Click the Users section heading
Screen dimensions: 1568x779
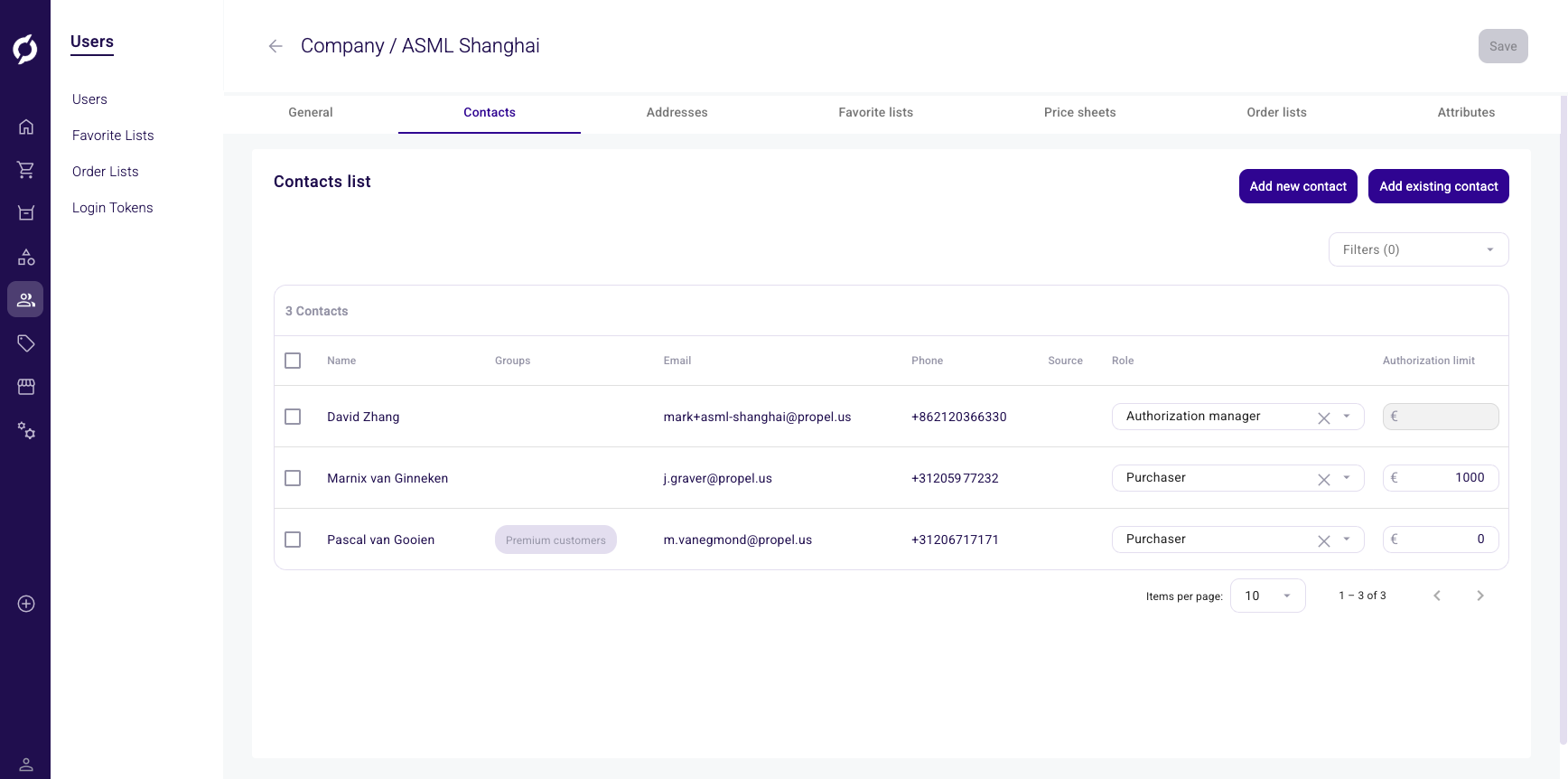coord(92,42)
